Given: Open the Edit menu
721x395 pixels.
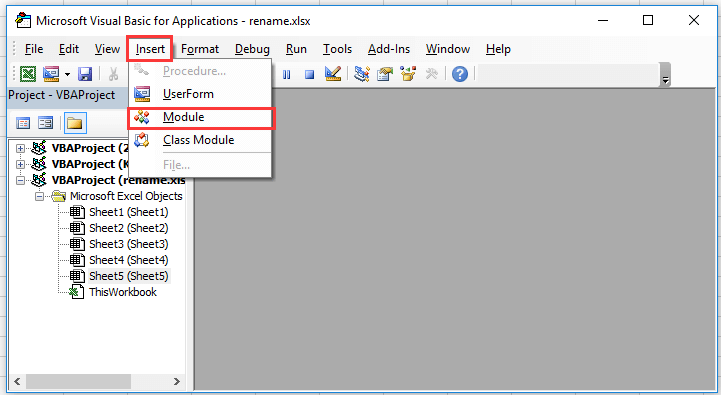Looking at the screenshot, I should click(69, 49).
